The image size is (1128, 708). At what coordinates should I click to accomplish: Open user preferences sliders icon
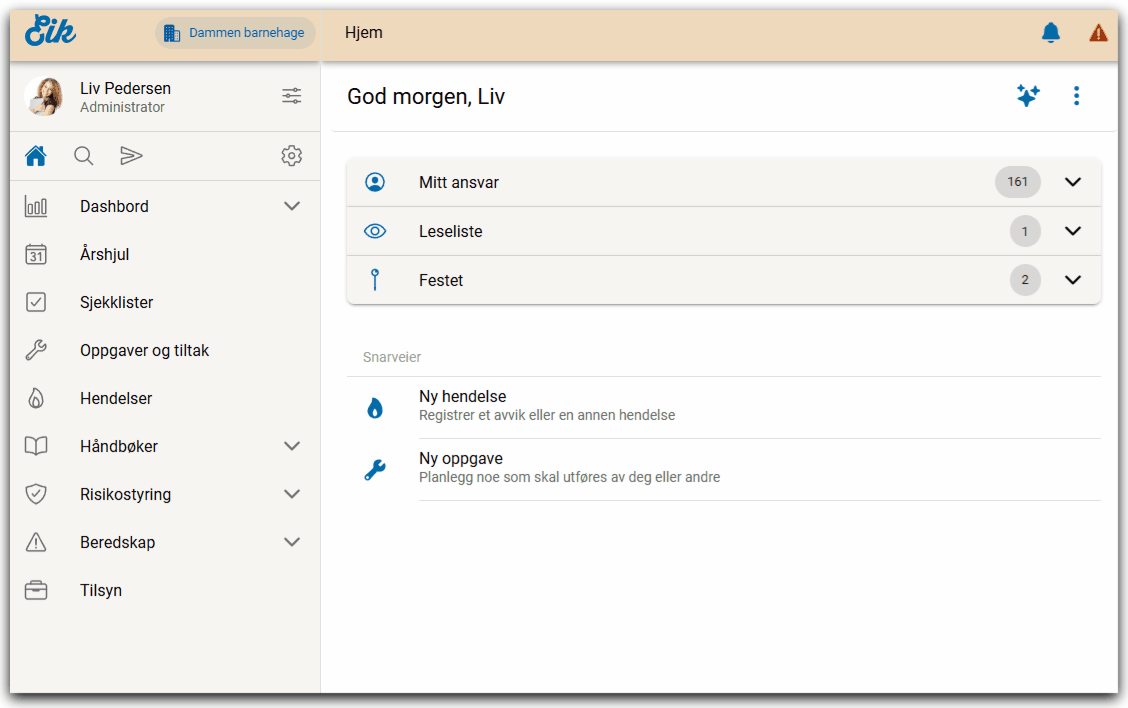[x=291, y=96]
